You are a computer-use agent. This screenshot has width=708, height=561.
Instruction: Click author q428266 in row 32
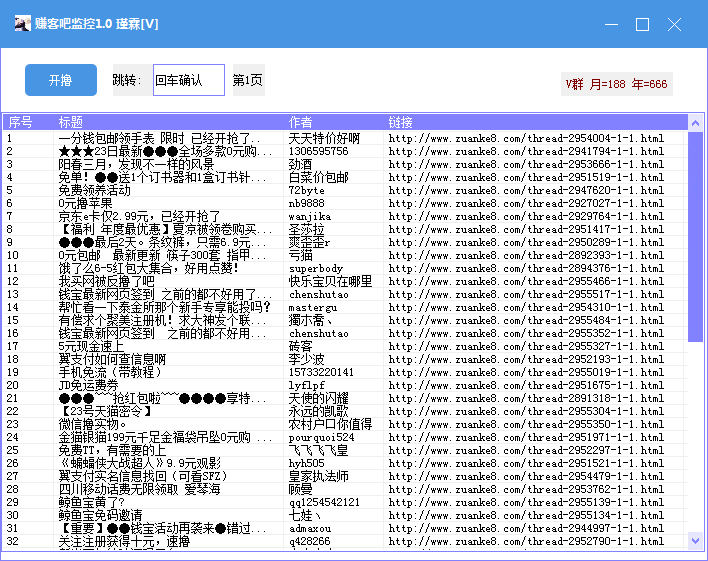click(x=309, y=541)
